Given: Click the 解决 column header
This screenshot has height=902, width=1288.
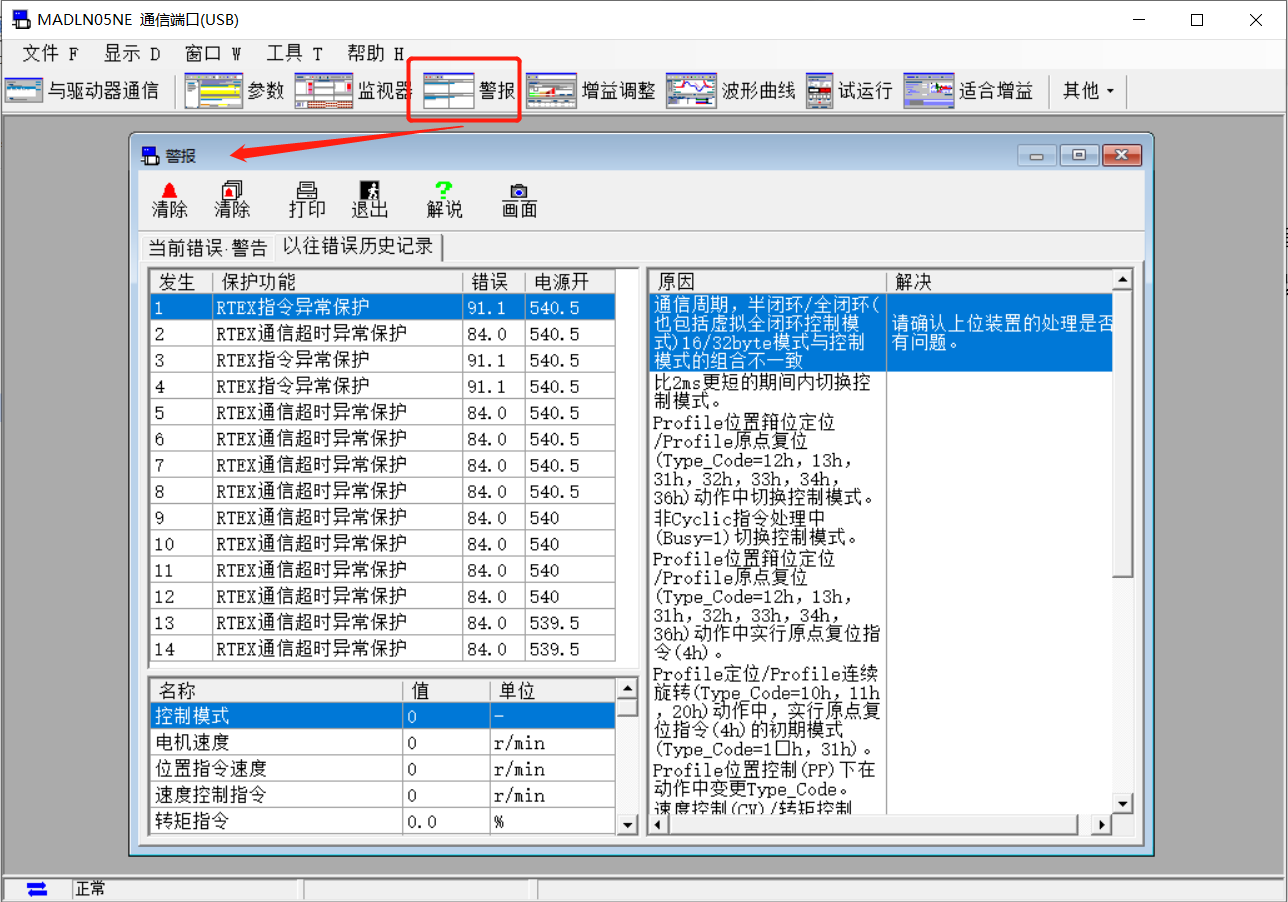Looking at the screenshot, I should tap(999, 282).
